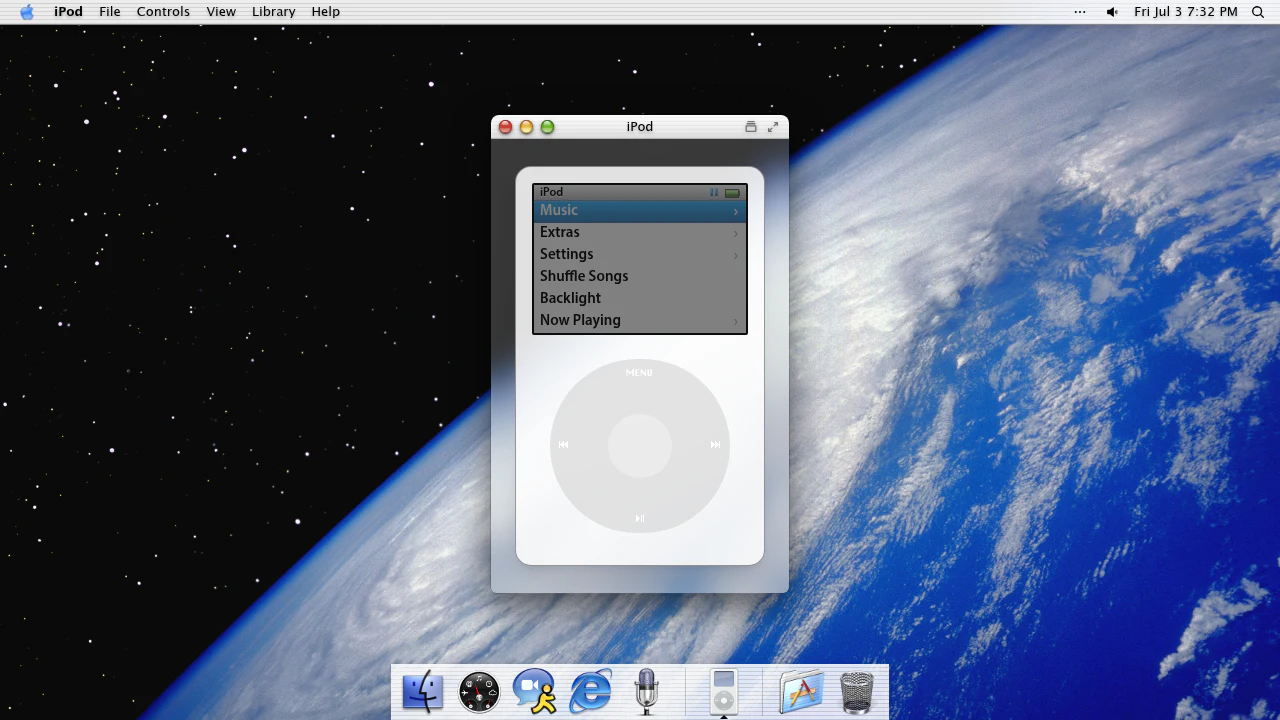Close the iPod window
Screen dimensions: 1280x720
505,127
